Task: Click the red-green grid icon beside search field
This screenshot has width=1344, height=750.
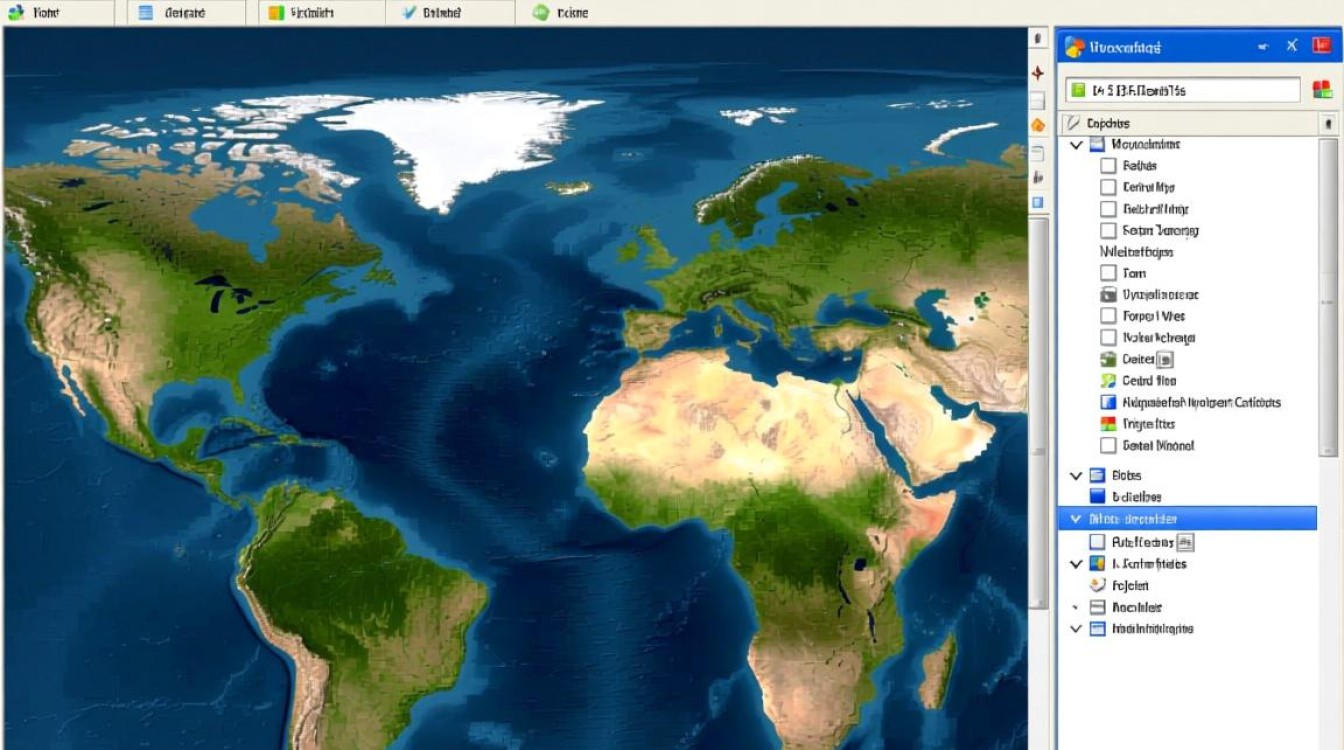Action: (1321, 90)
